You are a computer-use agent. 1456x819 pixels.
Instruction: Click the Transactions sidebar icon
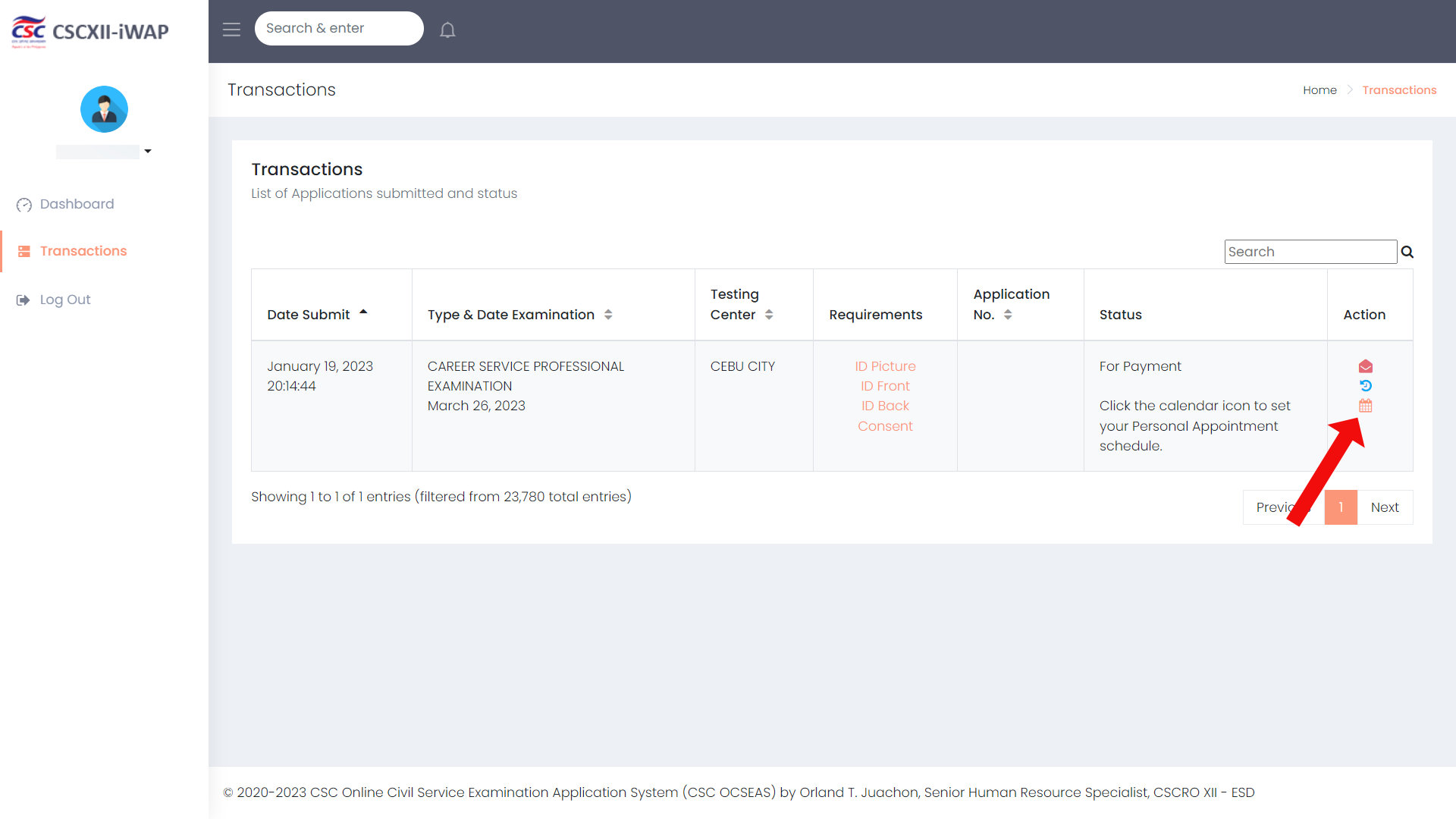tap(24, 251)
